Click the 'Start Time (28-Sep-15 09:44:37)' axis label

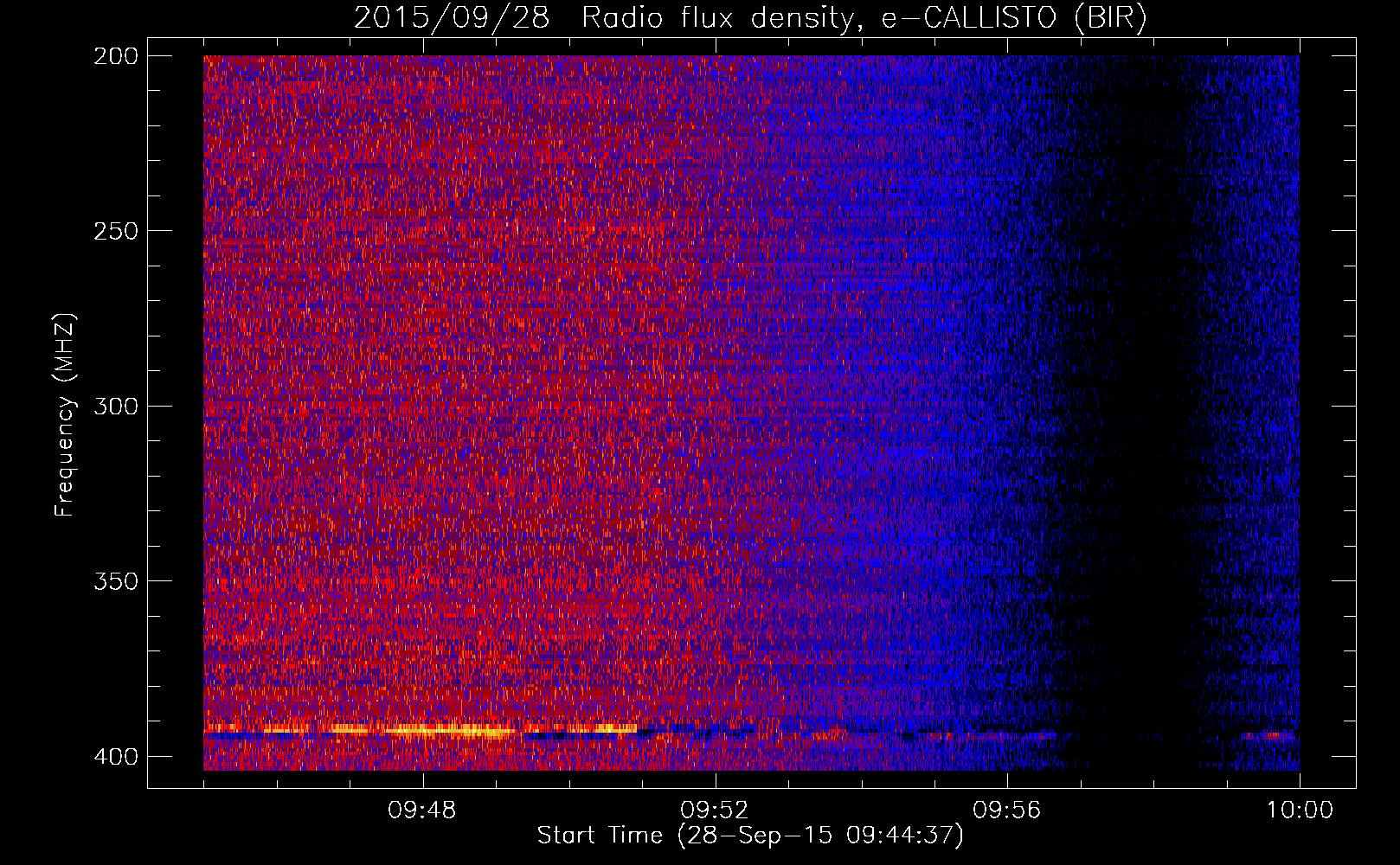(x=750, y=836)
